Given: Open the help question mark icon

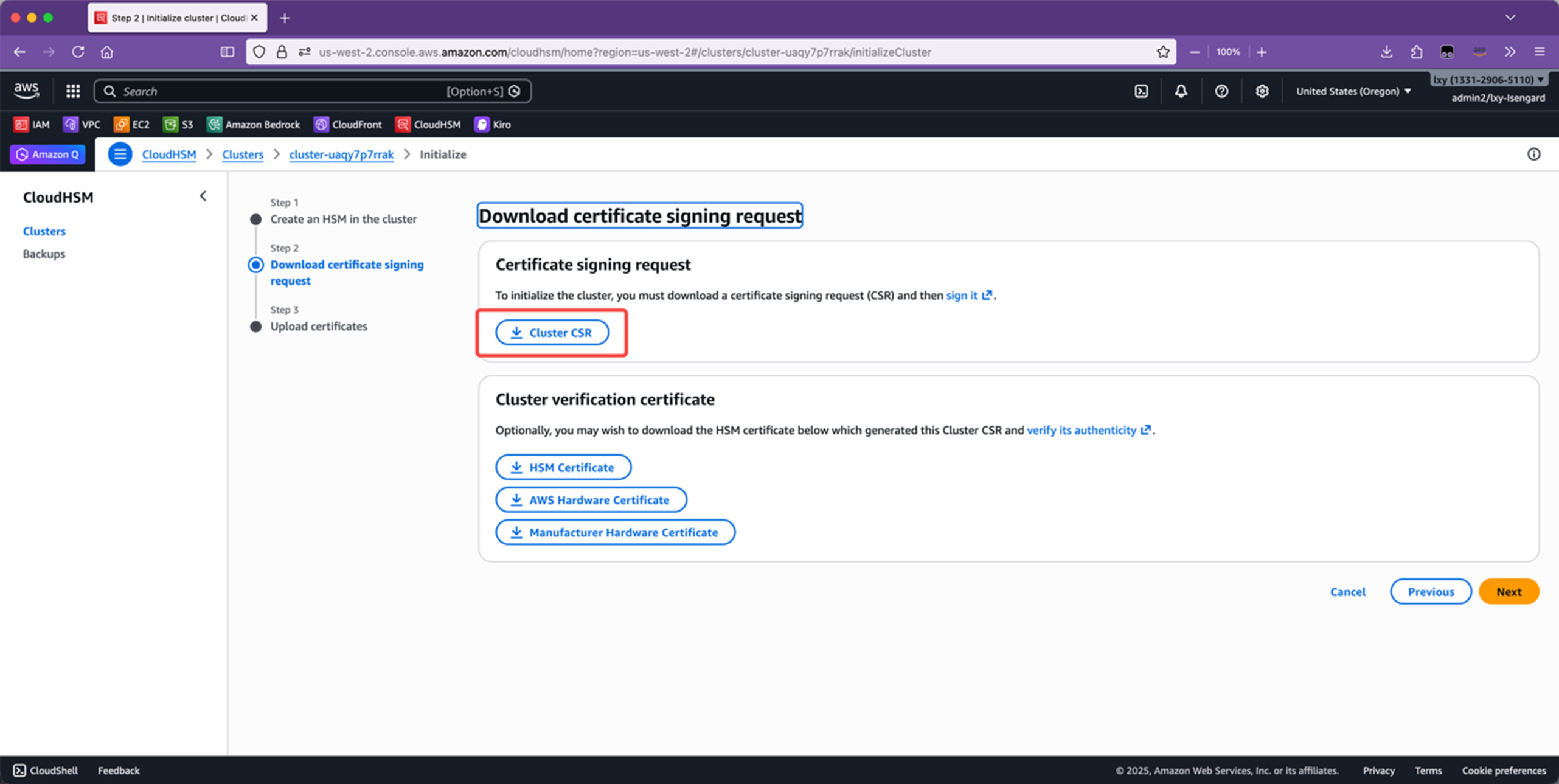Looking at the screenshot, I should coord(1221,91).
